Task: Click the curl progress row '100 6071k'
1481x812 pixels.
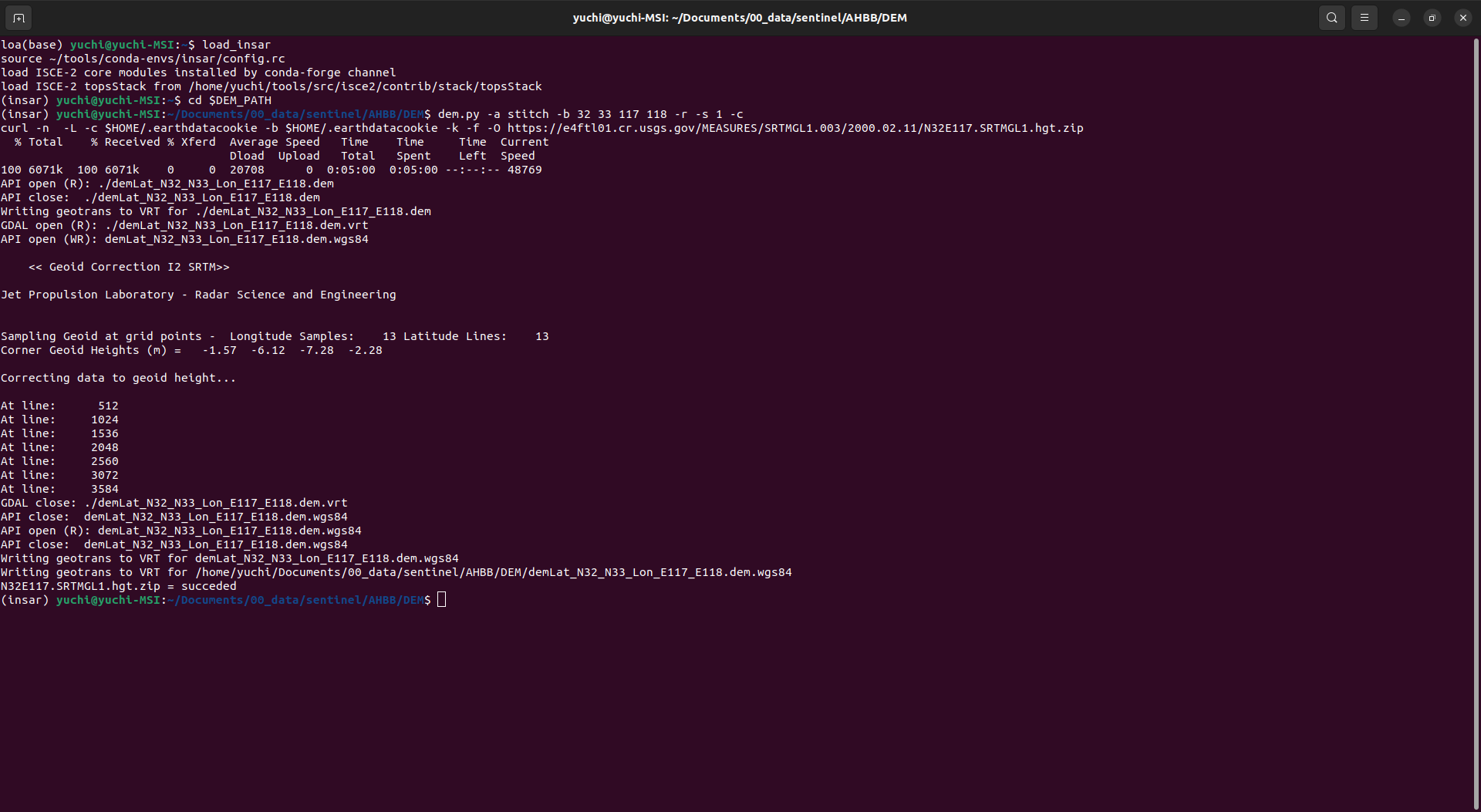Action: coord(272,170)
